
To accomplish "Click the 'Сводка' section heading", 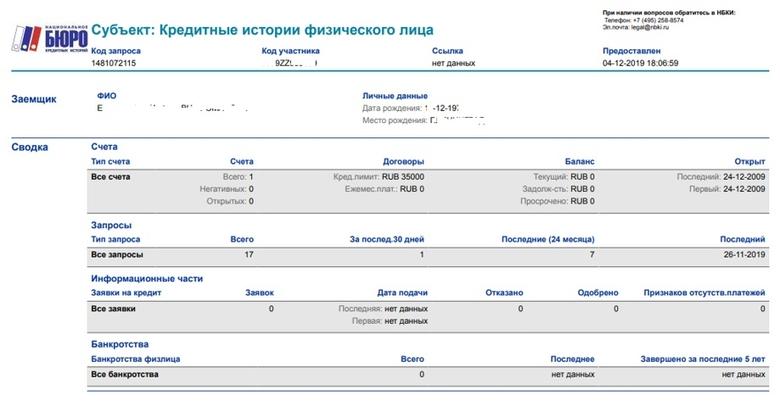I will (30, 147).
